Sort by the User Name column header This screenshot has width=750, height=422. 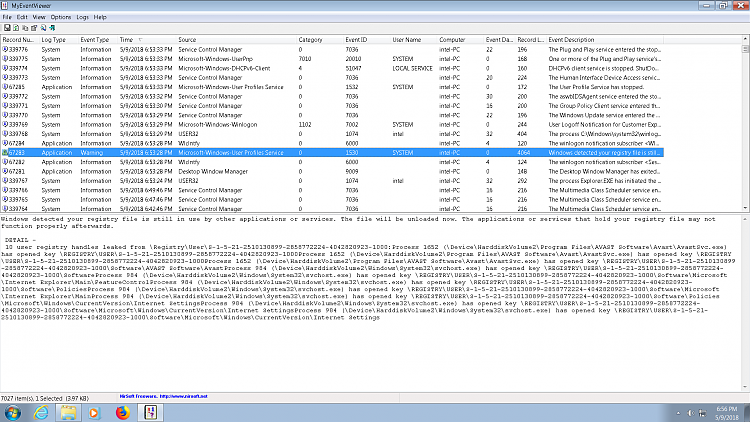(x=414, y=40)
